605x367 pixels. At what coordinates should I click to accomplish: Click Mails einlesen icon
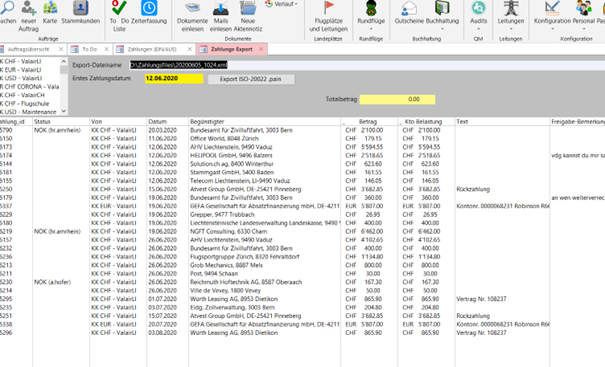221,16
